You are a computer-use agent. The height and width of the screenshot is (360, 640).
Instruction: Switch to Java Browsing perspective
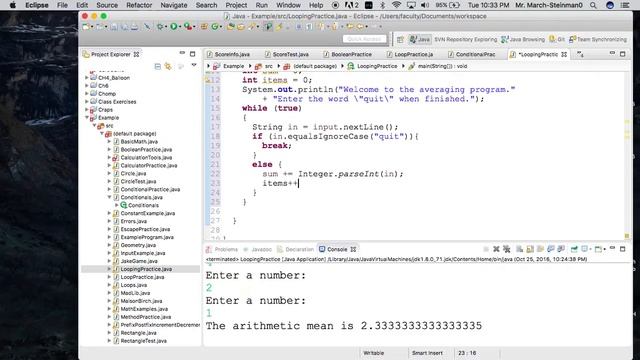523,39
